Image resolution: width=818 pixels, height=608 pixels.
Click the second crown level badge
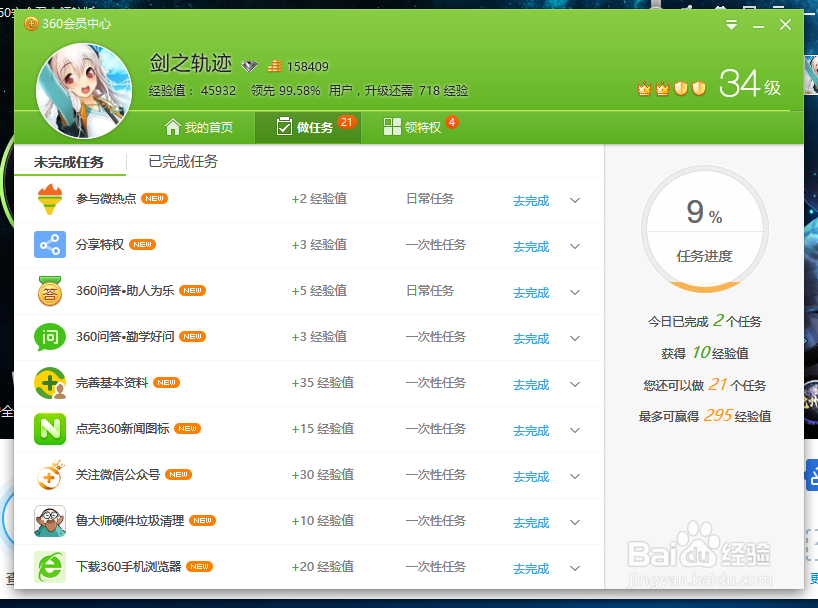663,89
